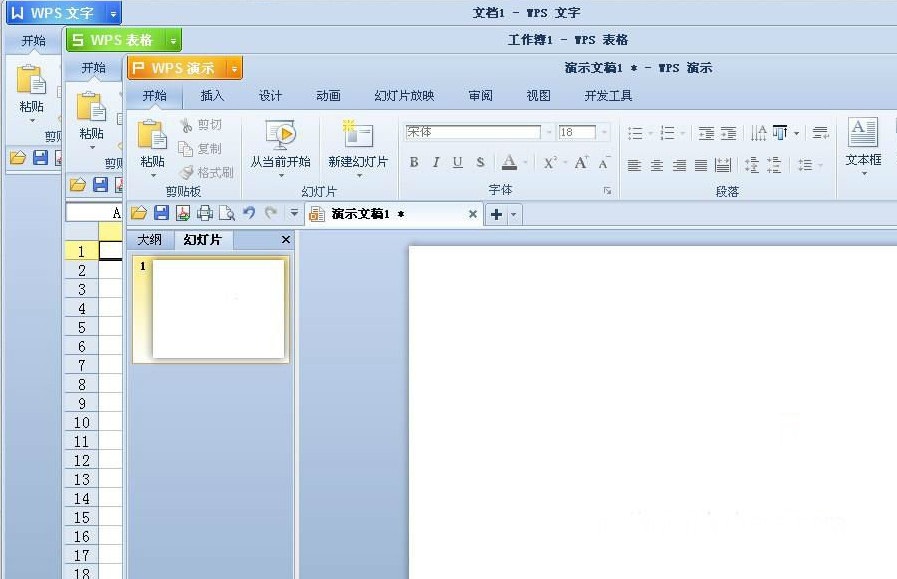Open dropdown arrow beside WPS 演示 button
897x579 pixels.
234,69
